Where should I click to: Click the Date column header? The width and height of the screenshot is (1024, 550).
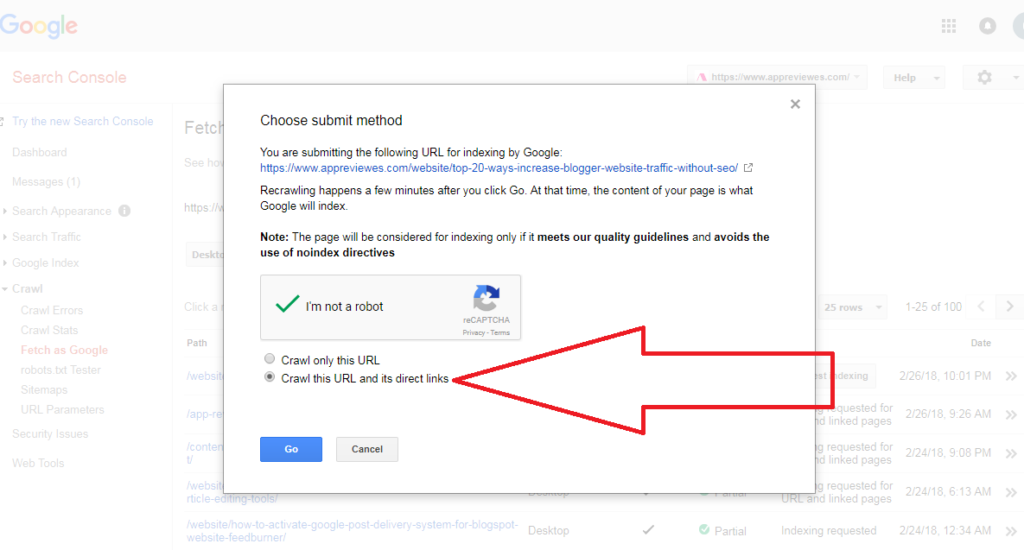[x=980, y=343]
